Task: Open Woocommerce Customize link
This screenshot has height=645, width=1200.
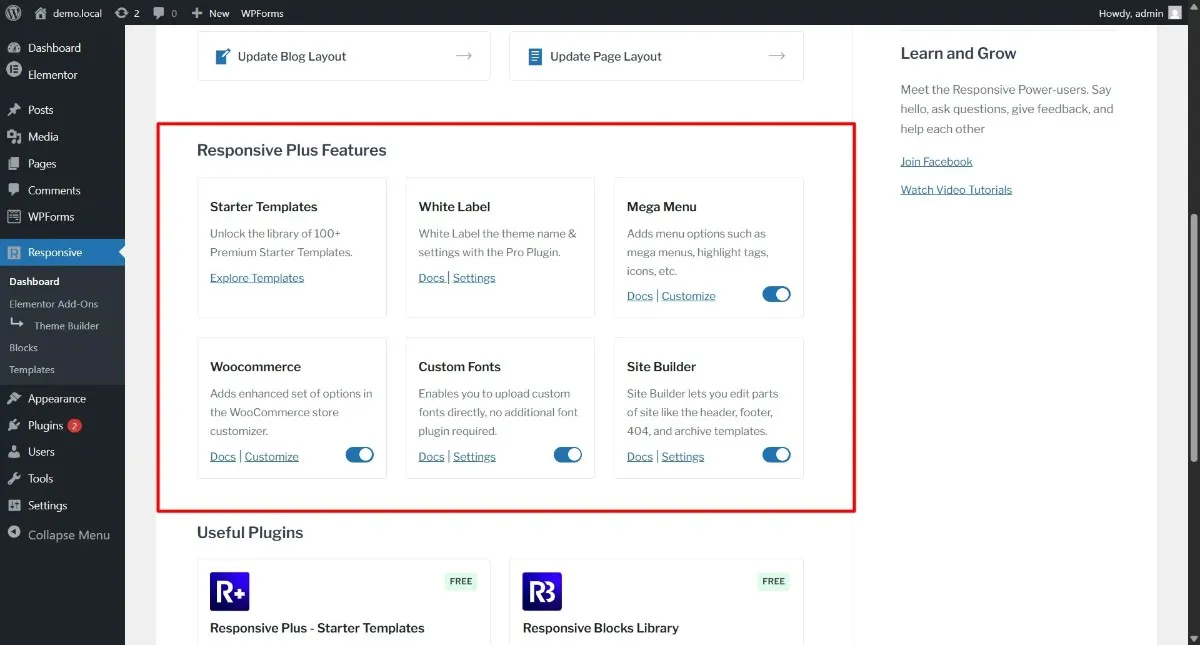Action: [x=272, y=457]
